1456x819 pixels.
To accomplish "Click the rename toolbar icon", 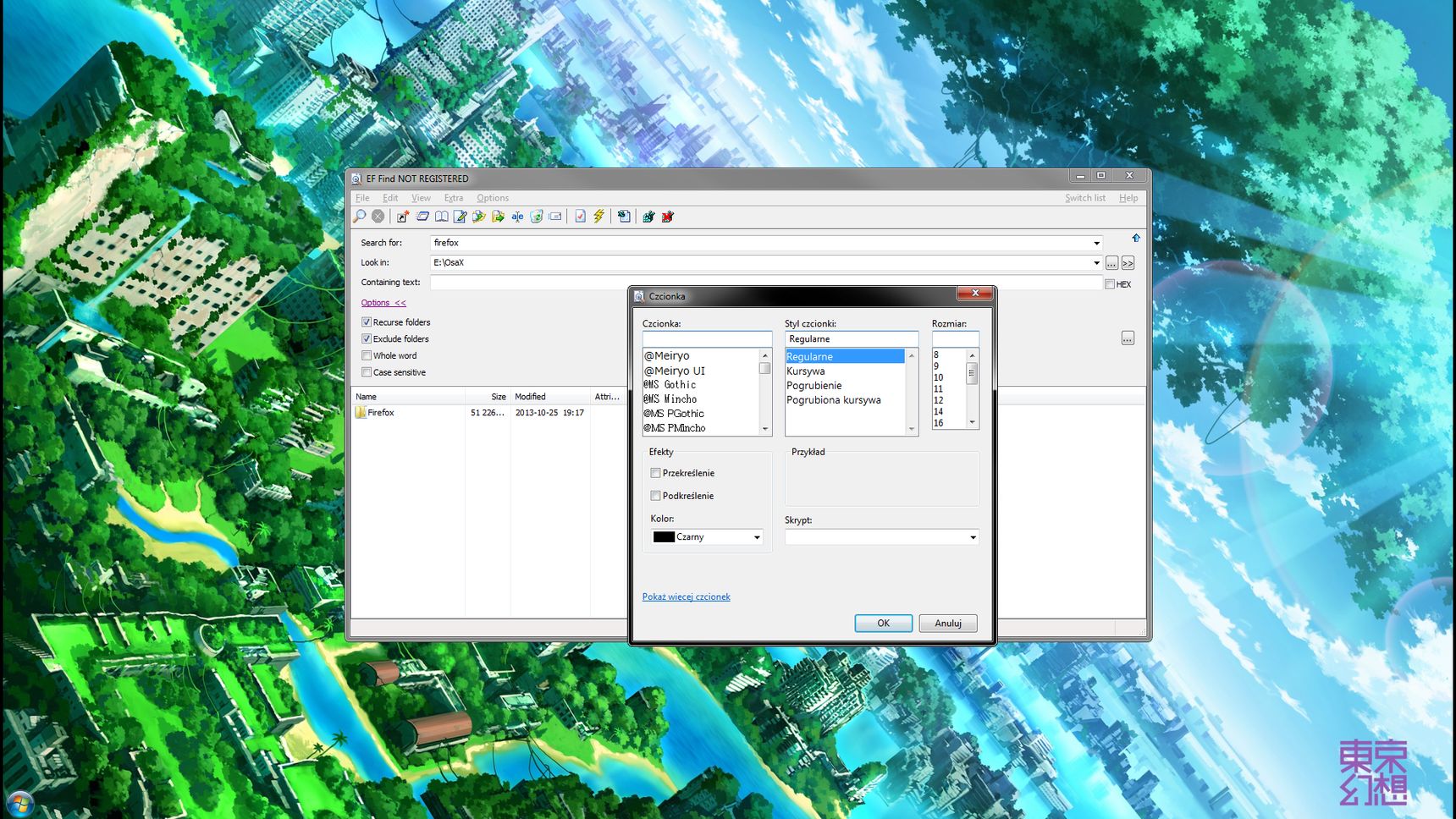I will pyautogui.click(x=517, y=217).
